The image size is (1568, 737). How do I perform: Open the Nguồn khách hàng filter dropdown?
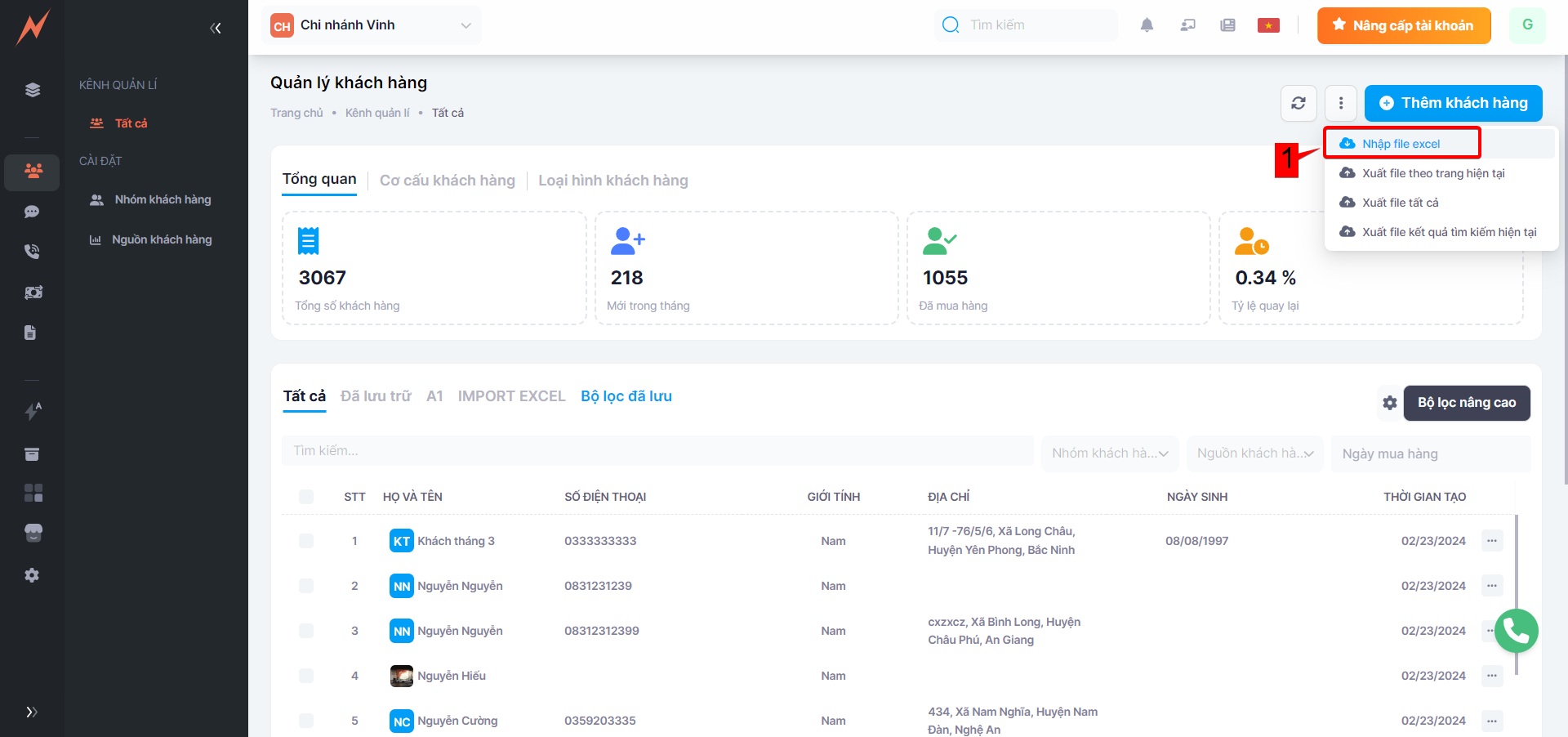pyautogui.click(x=1254, y=453)
